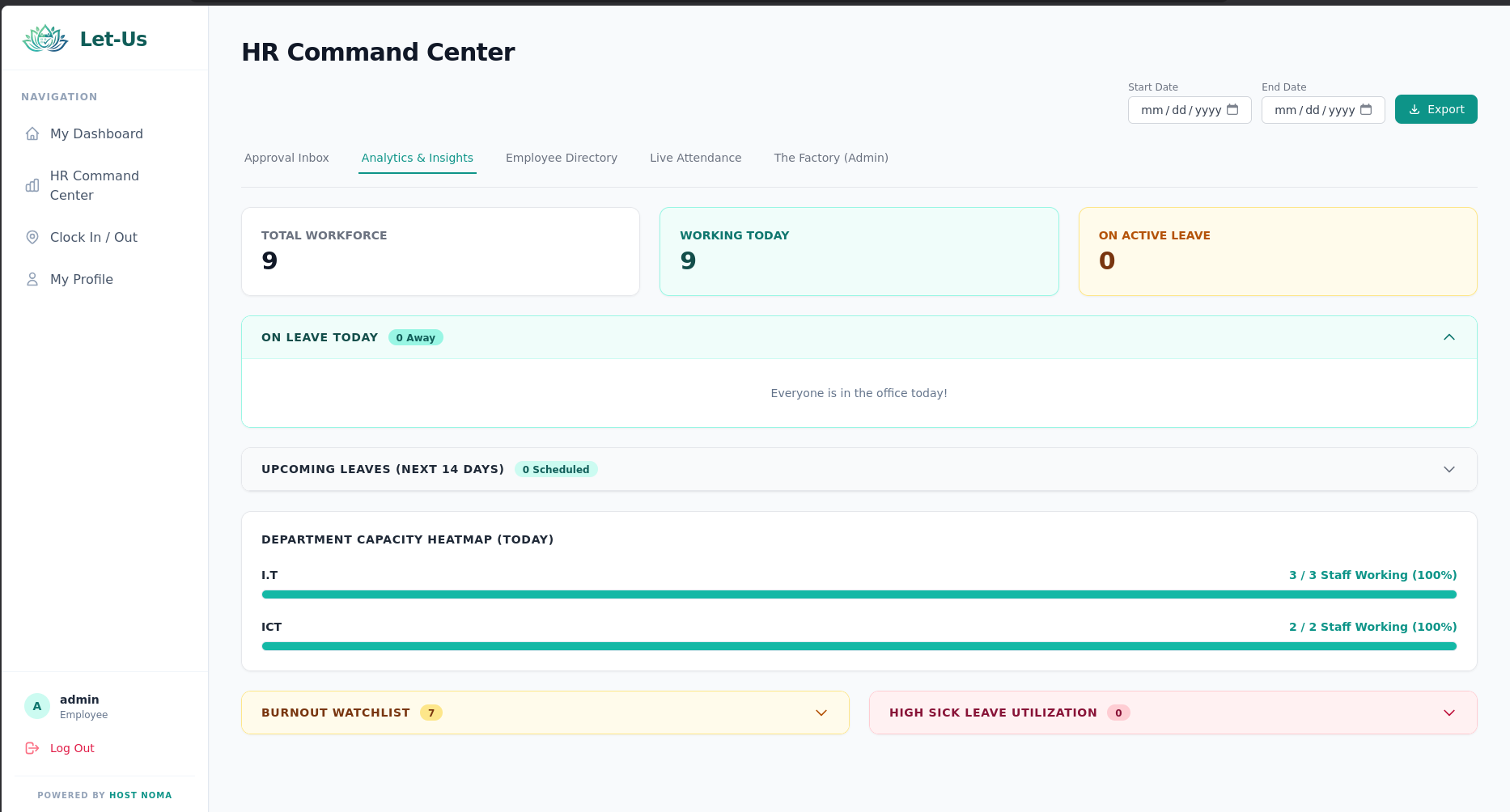Expand the Burnout Watchlist chevron
Screen dimensions: 1510x812
[821, 713]
